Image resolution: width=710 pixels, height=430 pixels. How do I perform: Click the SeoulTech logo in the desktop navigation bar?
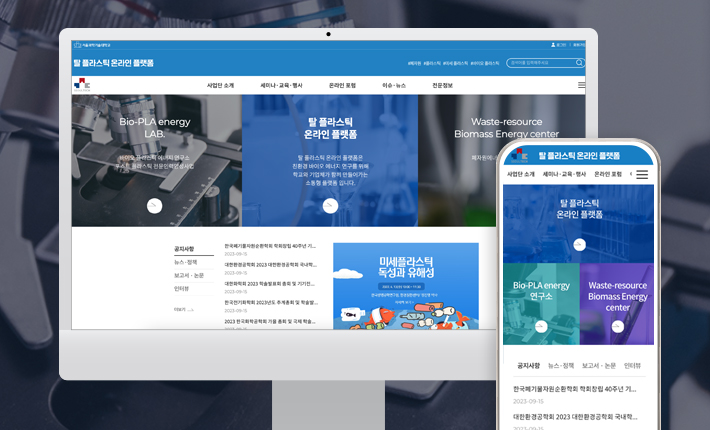pos(82,85)
